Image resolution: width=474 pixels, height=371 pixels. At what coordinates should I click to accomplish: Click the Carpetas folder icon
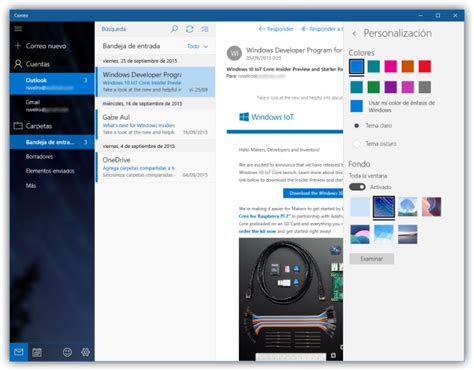click(18, 126)
